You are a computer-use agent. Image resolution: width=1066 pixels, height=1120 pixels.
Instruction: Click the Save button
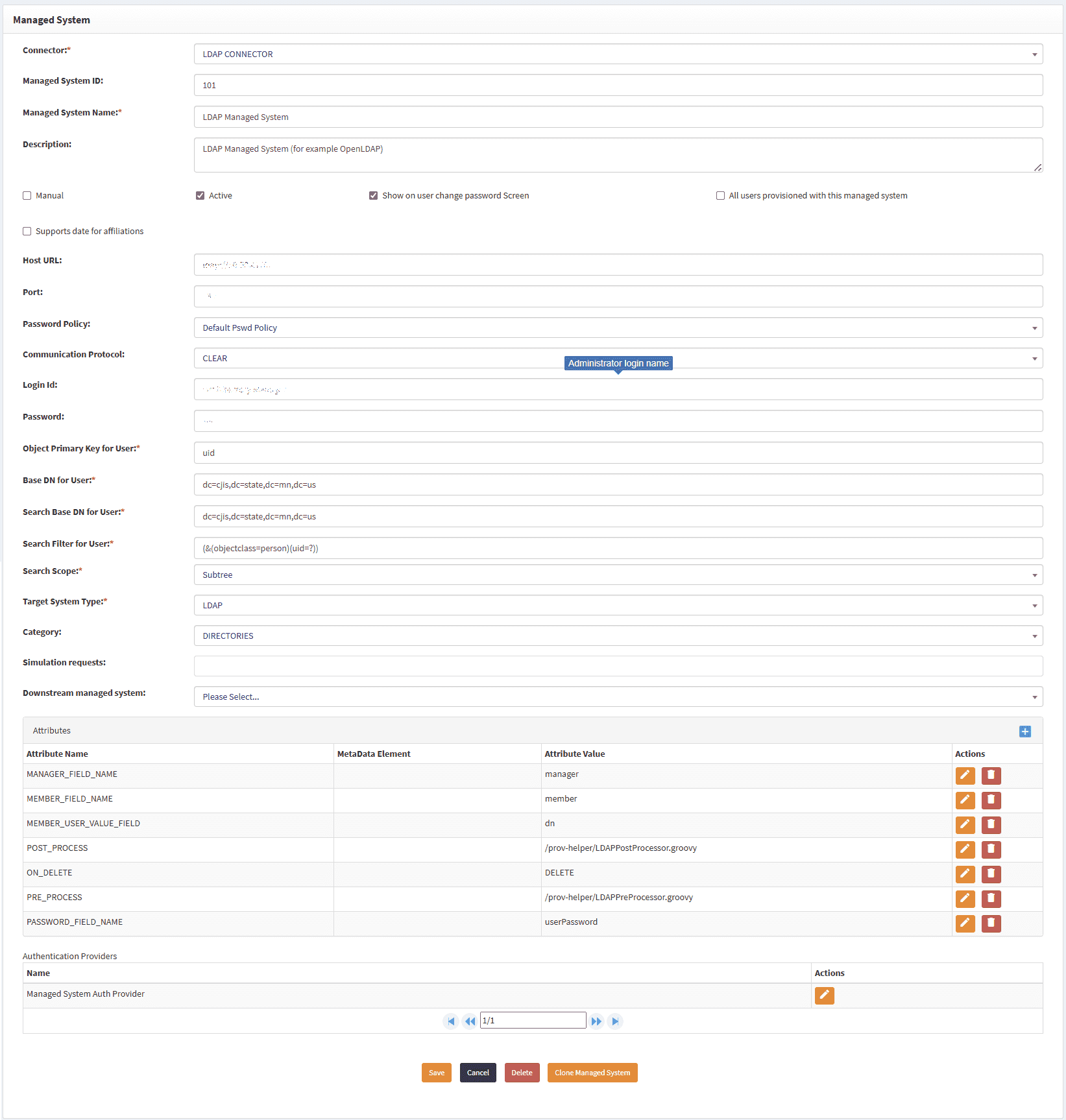pyautogui.click(x=436, y=1073)
